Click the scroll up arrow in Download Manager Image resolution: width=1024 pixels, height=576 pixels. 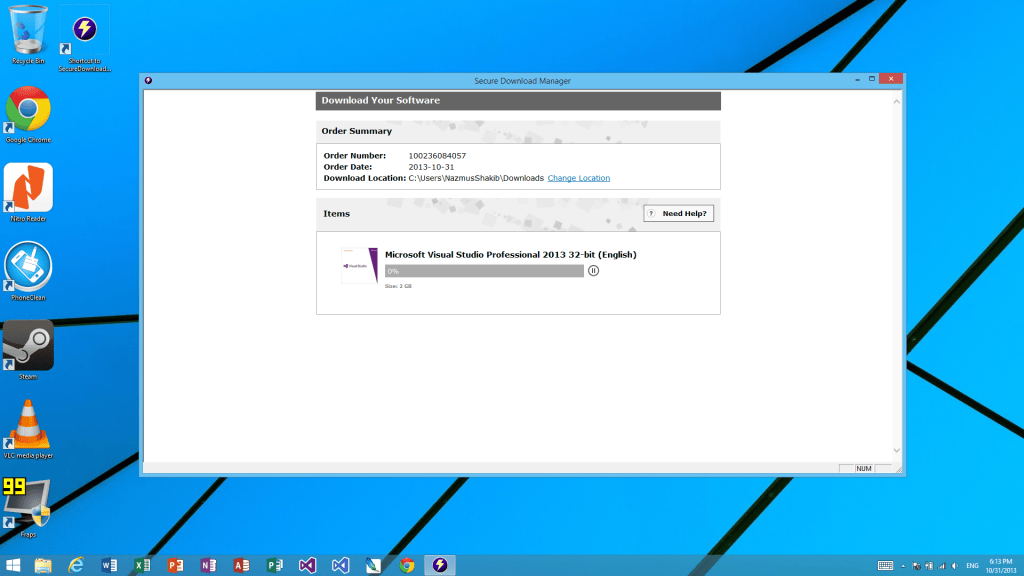coord(897,101)
